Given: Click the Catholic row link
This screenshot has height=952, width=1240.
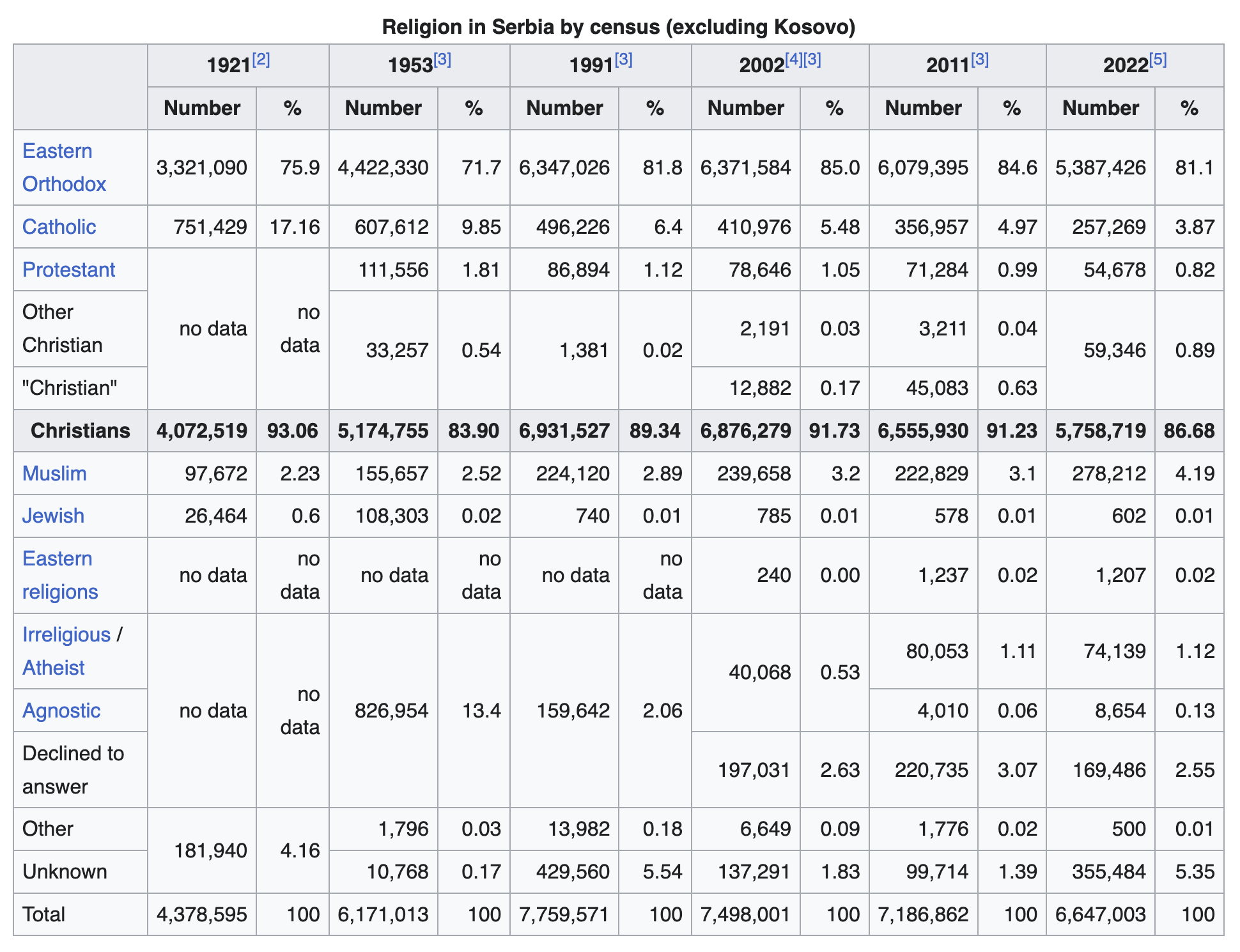Looking at the screenshot, I should point(59,227).
